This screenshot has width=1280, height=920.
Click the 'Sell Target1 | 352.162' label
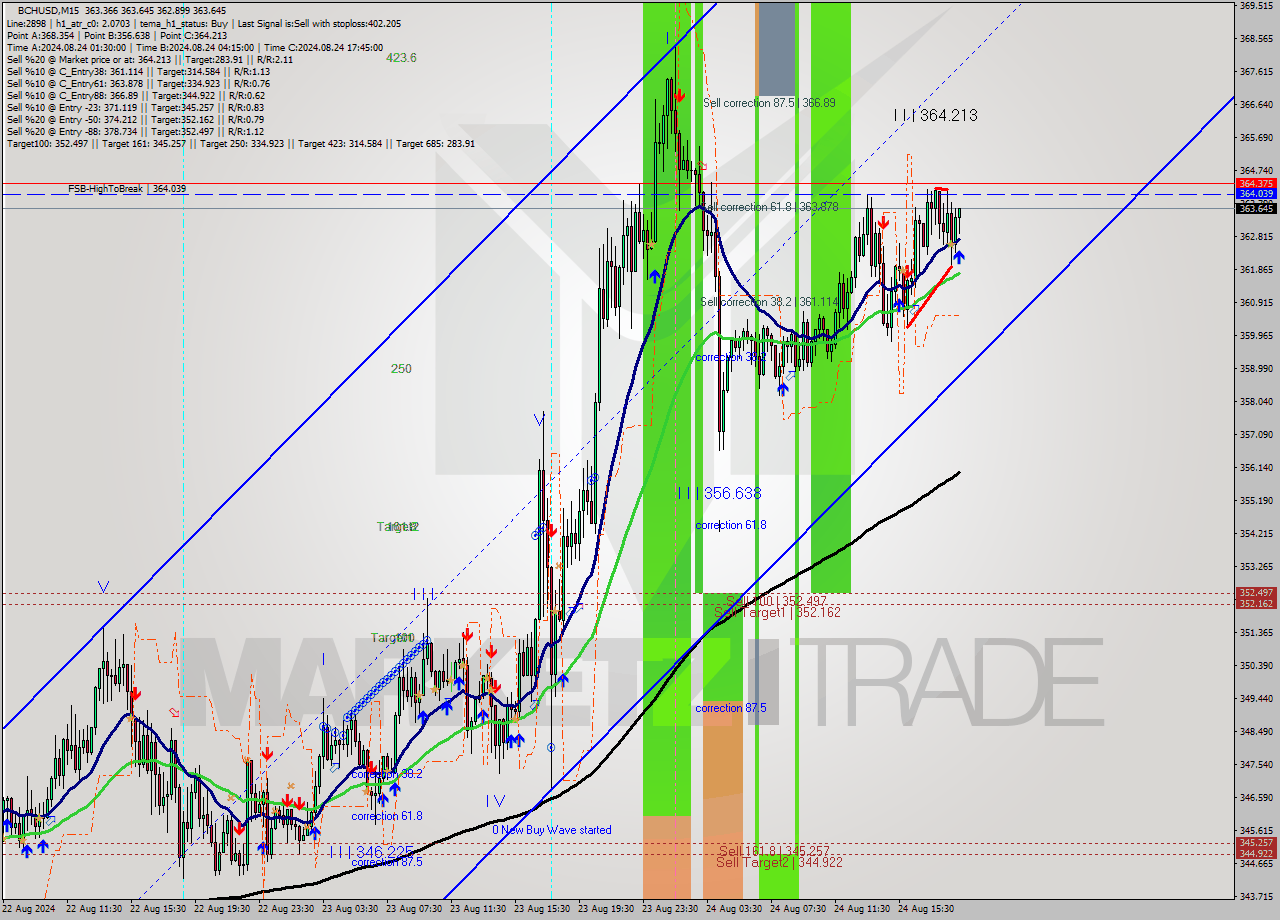click(x=777, y=612)
